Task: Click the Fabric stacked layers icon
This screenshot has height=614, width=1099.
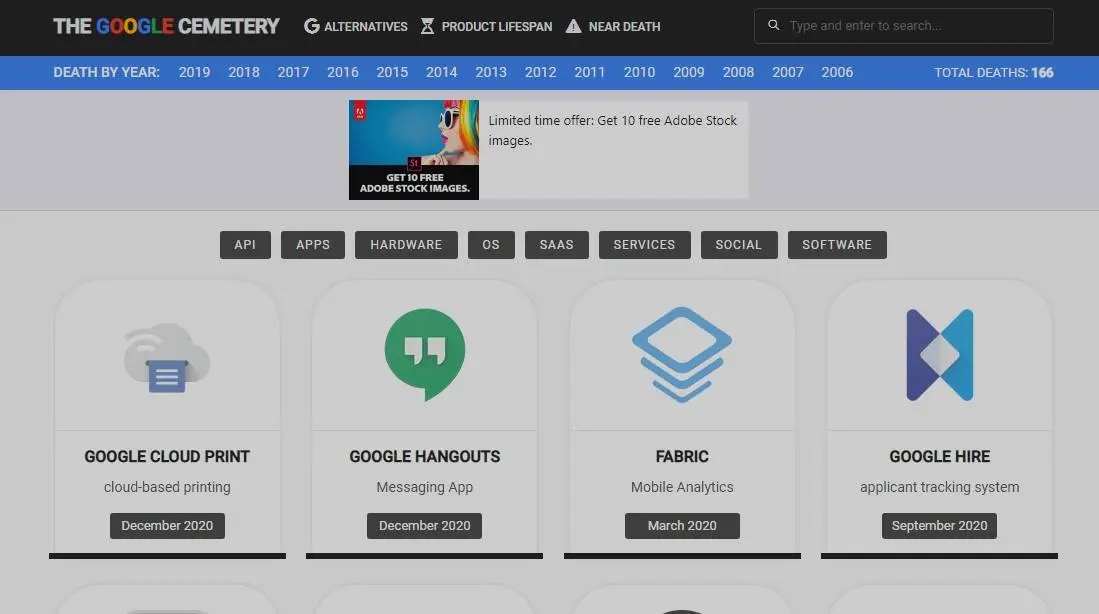Action: (x=682, y=355)
